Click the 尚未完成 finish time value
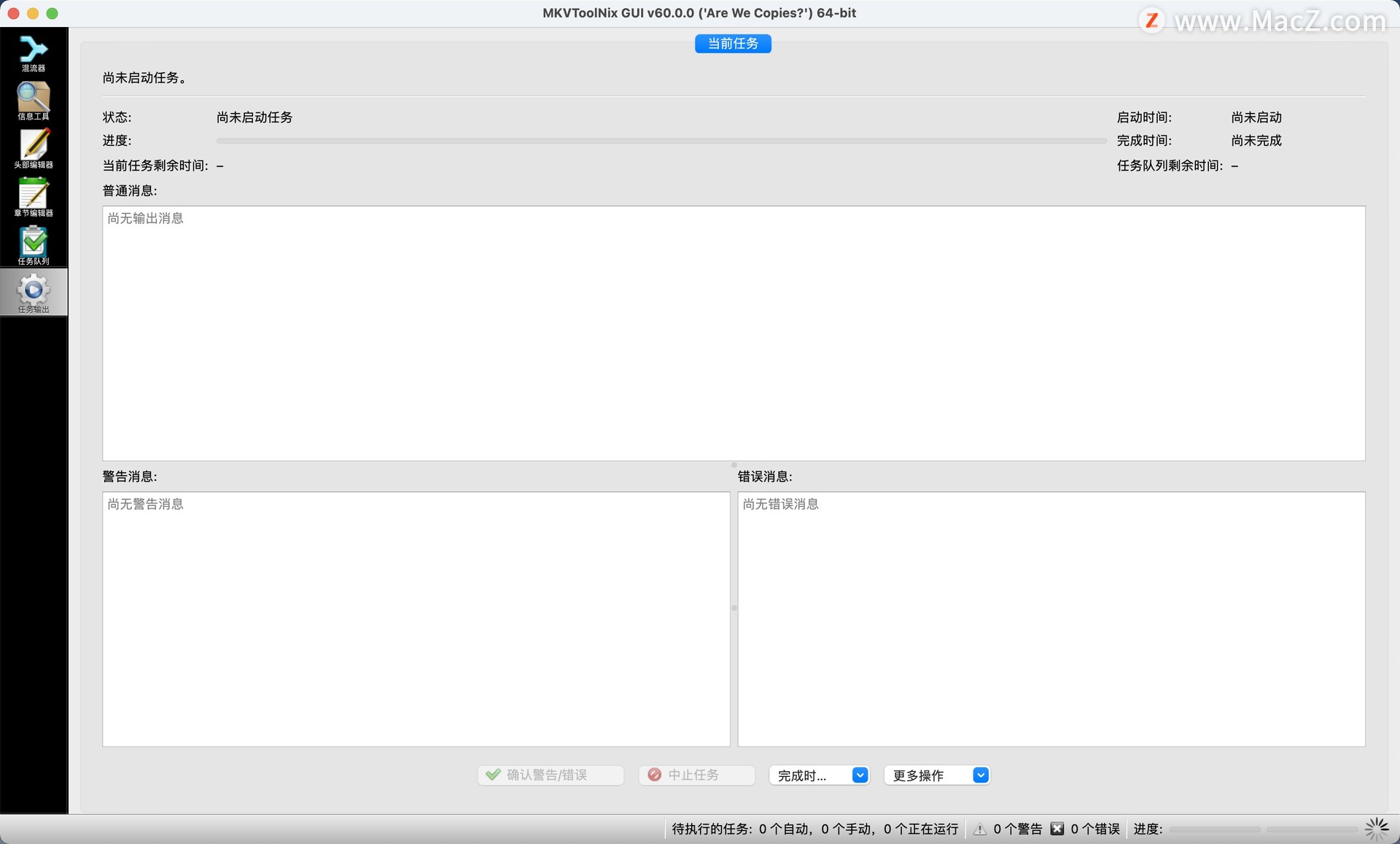1400x844 pixels. click(x=1256, y=141)
